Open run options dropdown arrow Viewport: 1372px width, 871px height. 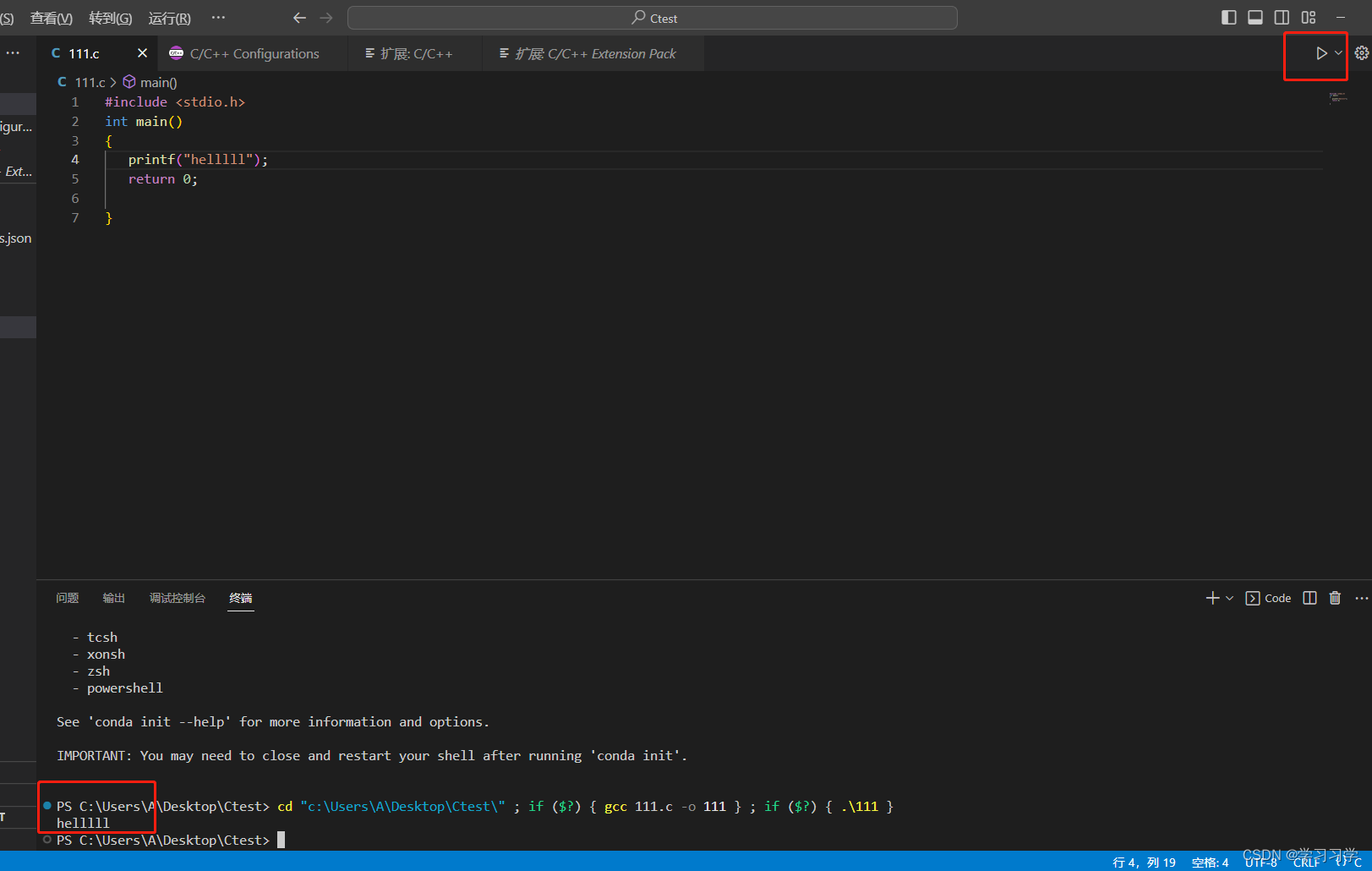pos(1338,53)
